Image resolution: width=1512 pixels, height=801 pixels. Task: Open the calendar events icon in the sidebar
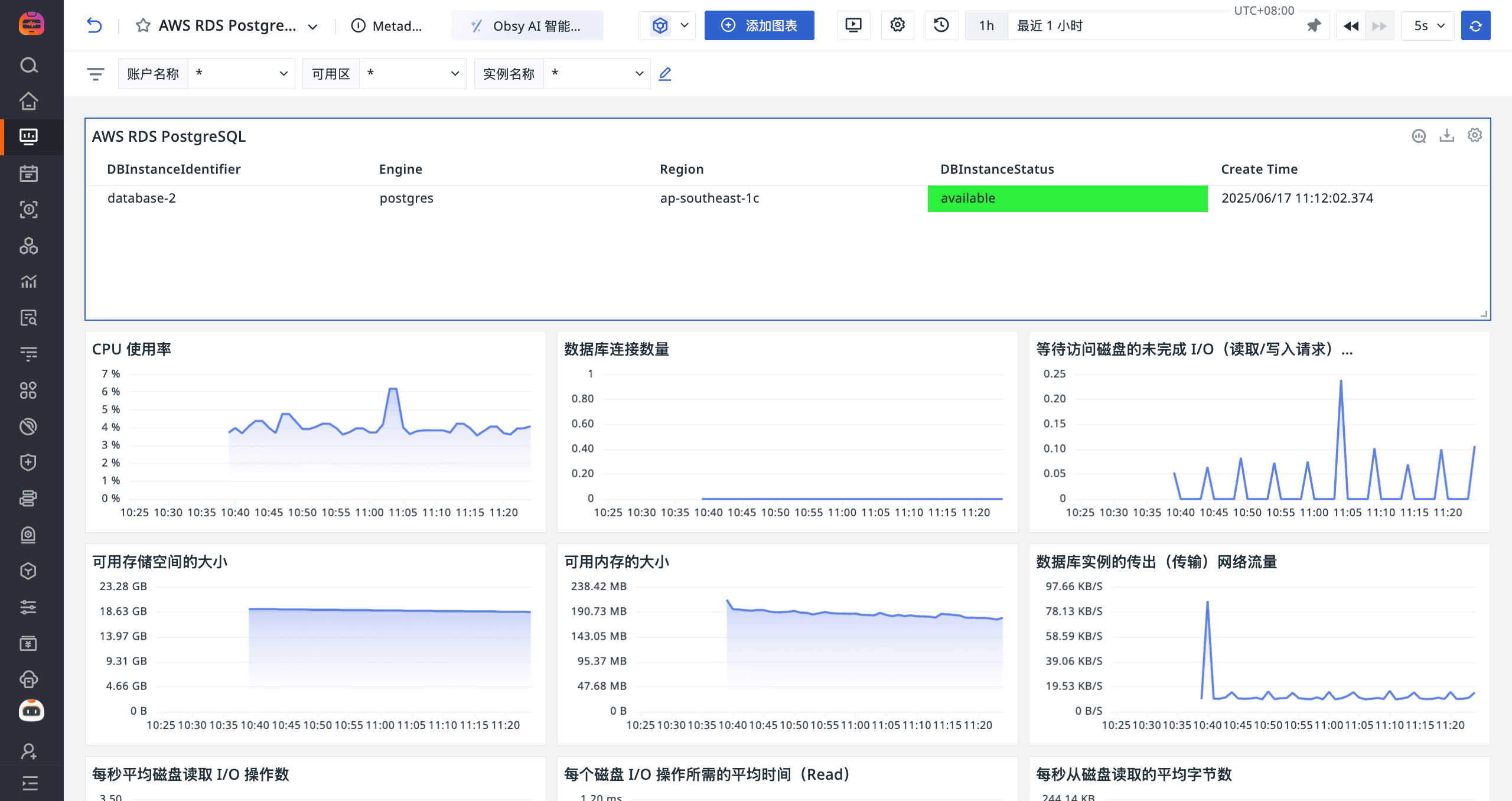(29, 173)
